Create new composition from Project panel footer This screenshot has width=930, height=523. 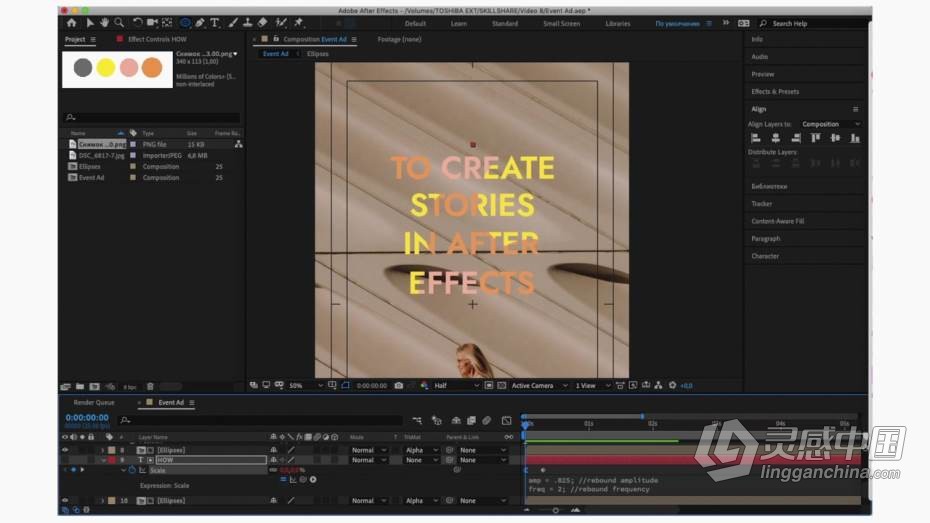point(94,387)
